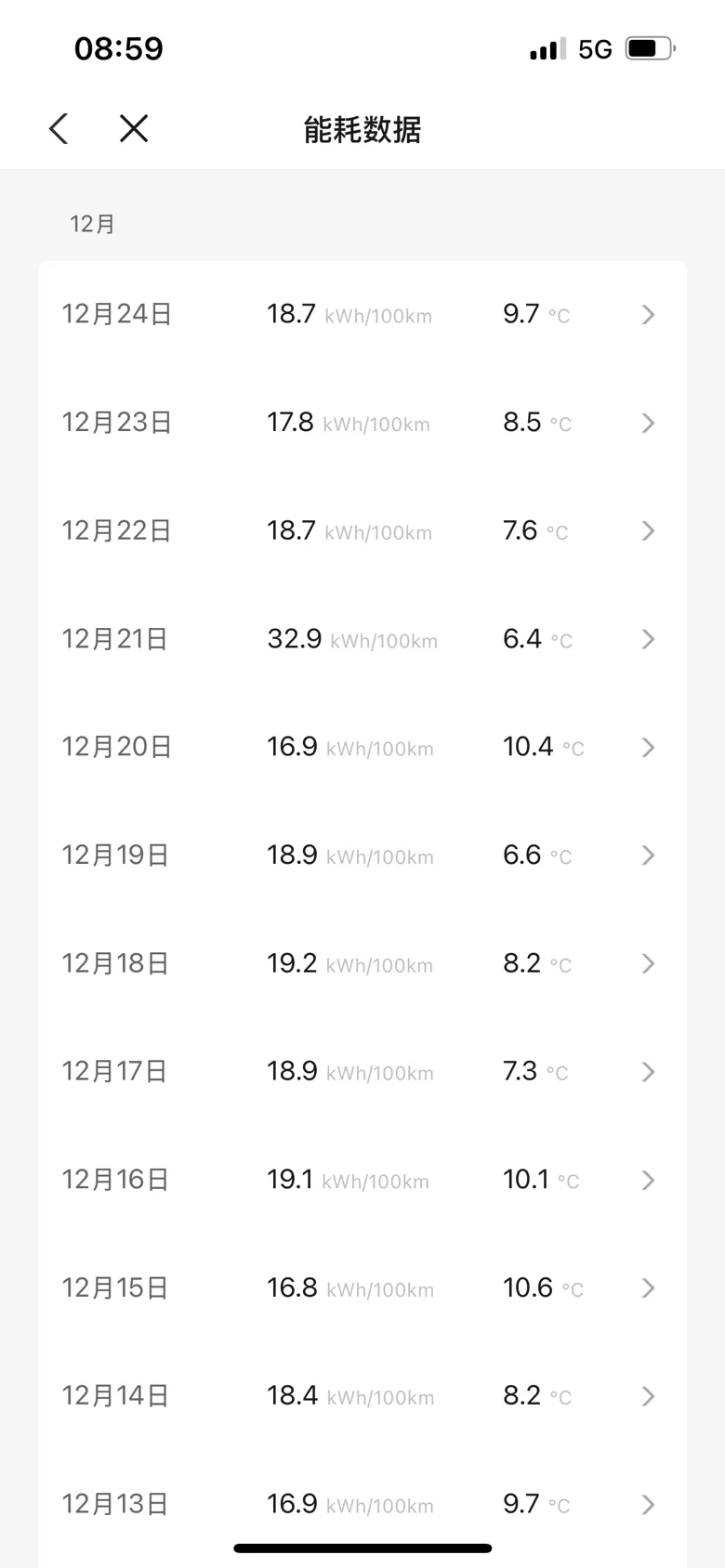Tap the back arrow icon
725x1568 pixels.
tap(59, 129)
